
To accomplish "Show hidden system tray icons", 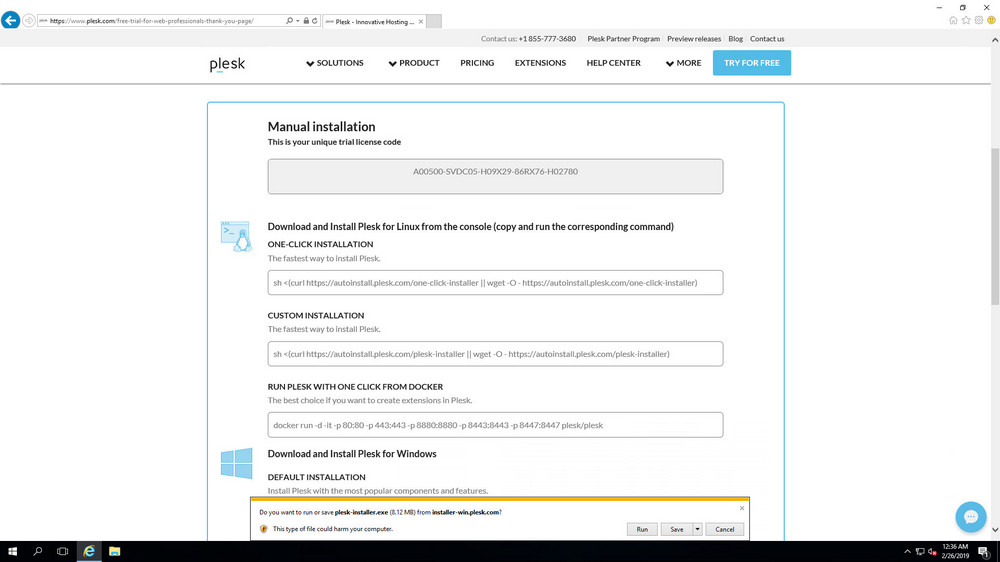I will click(x=908, y=552).
